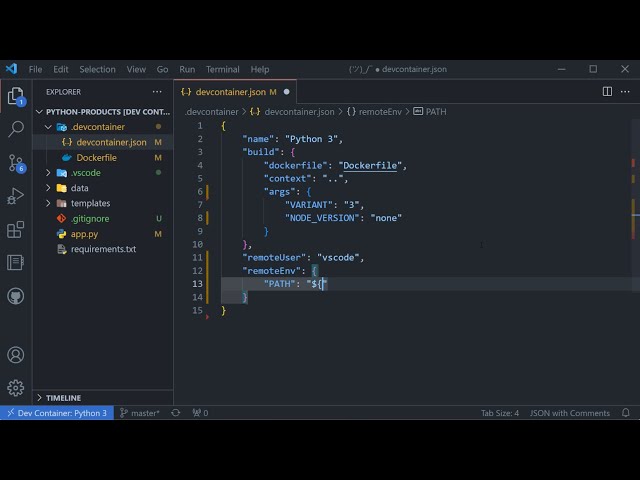Screen dimensions: 640x480
Task: Click the "name" key on line 2
Action: coord(258,139)
